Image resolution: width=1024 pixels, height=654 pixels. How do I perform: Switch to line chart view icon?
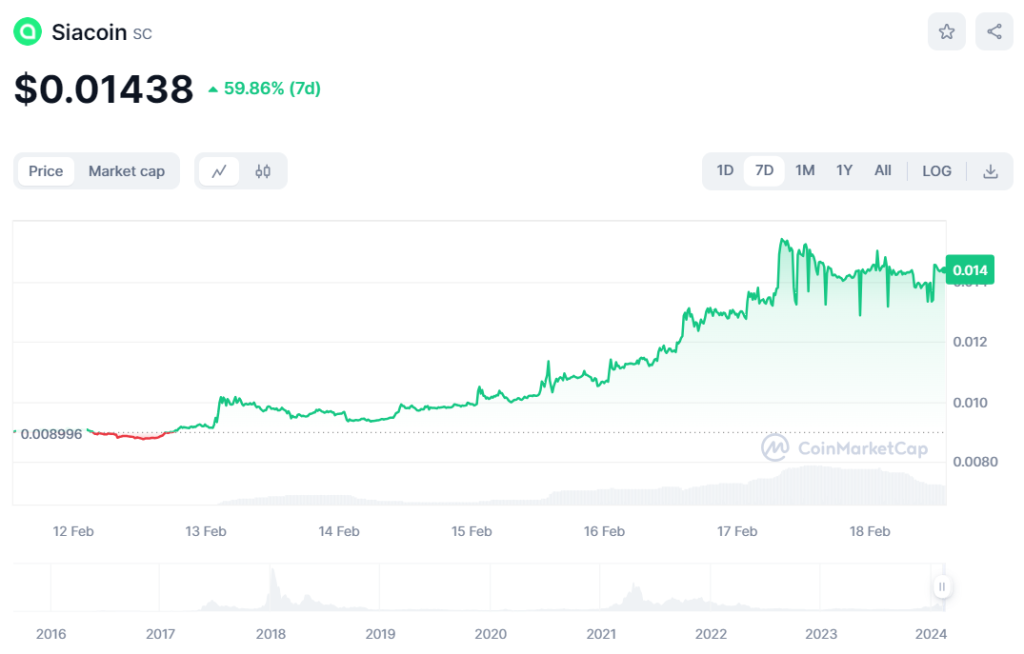[219, 171]
